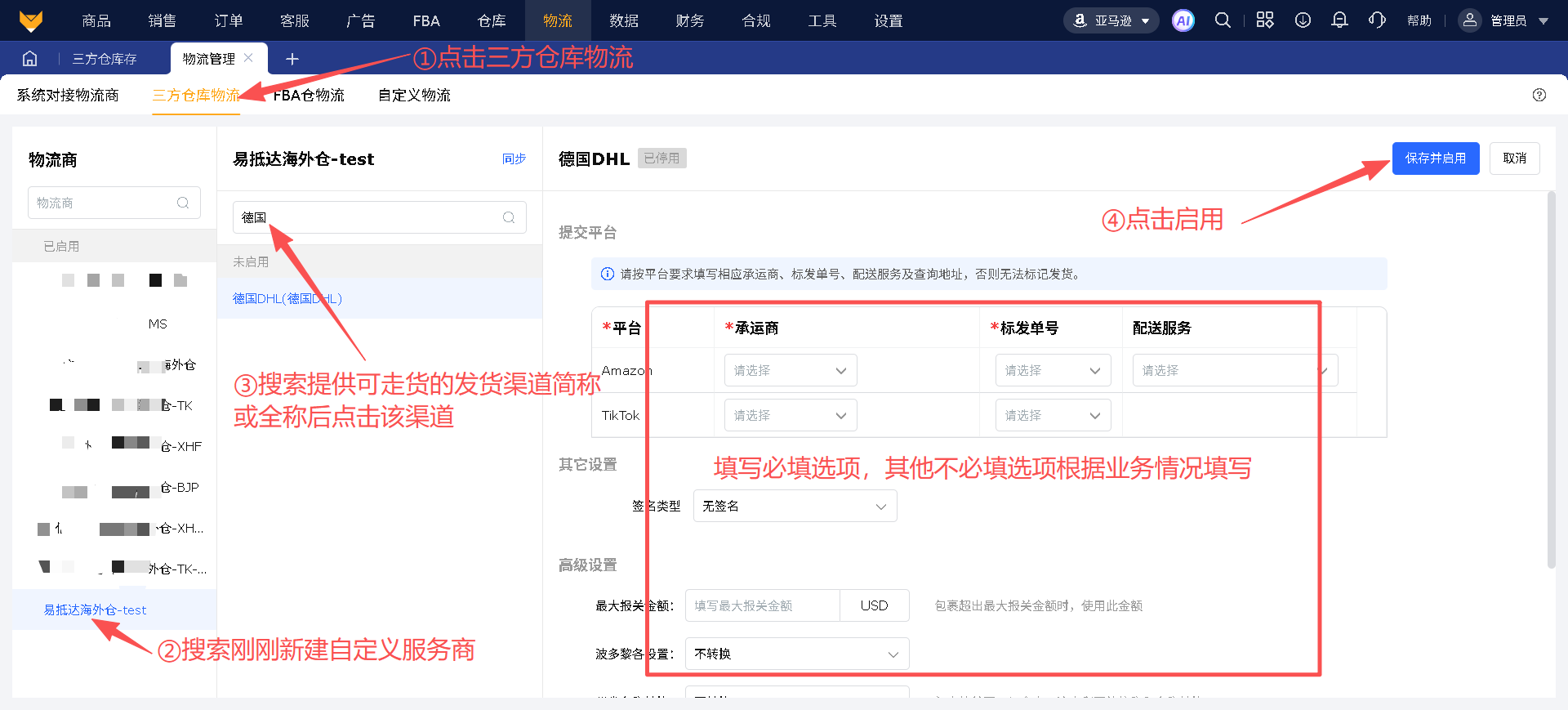Switch to the 三方仓库存 tab
Image resolution: width=1568 pixels, height=710 pixels.
pyautogui.click(x=105, y=59)
